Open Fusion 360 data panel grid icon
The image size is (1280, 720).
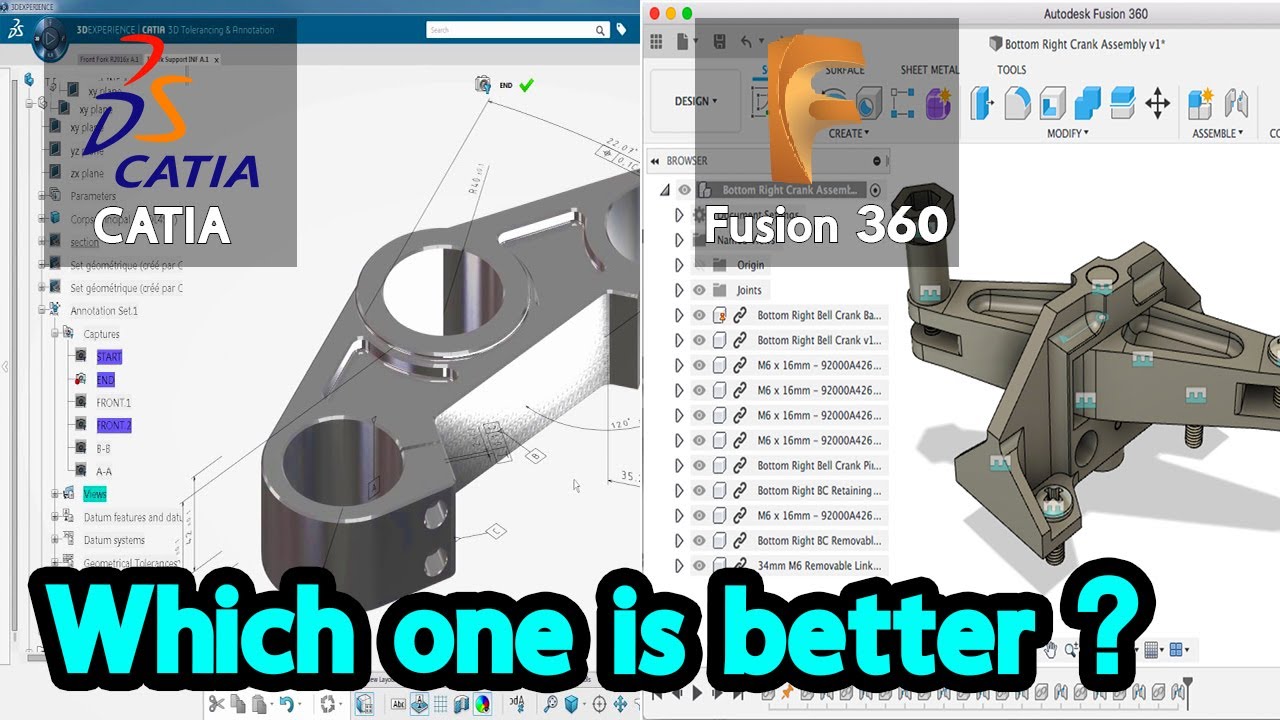[x=656, y=42]
